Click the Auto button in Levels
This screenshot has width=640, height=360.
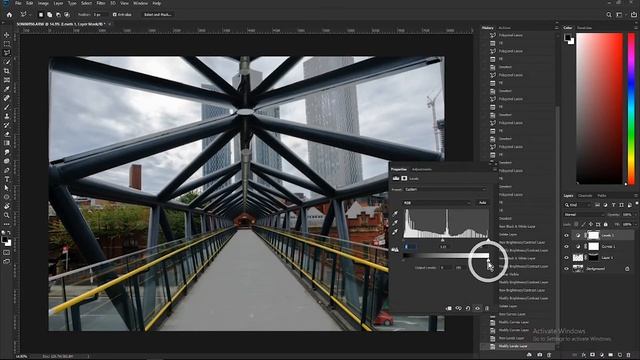click(x=482, y=203)
